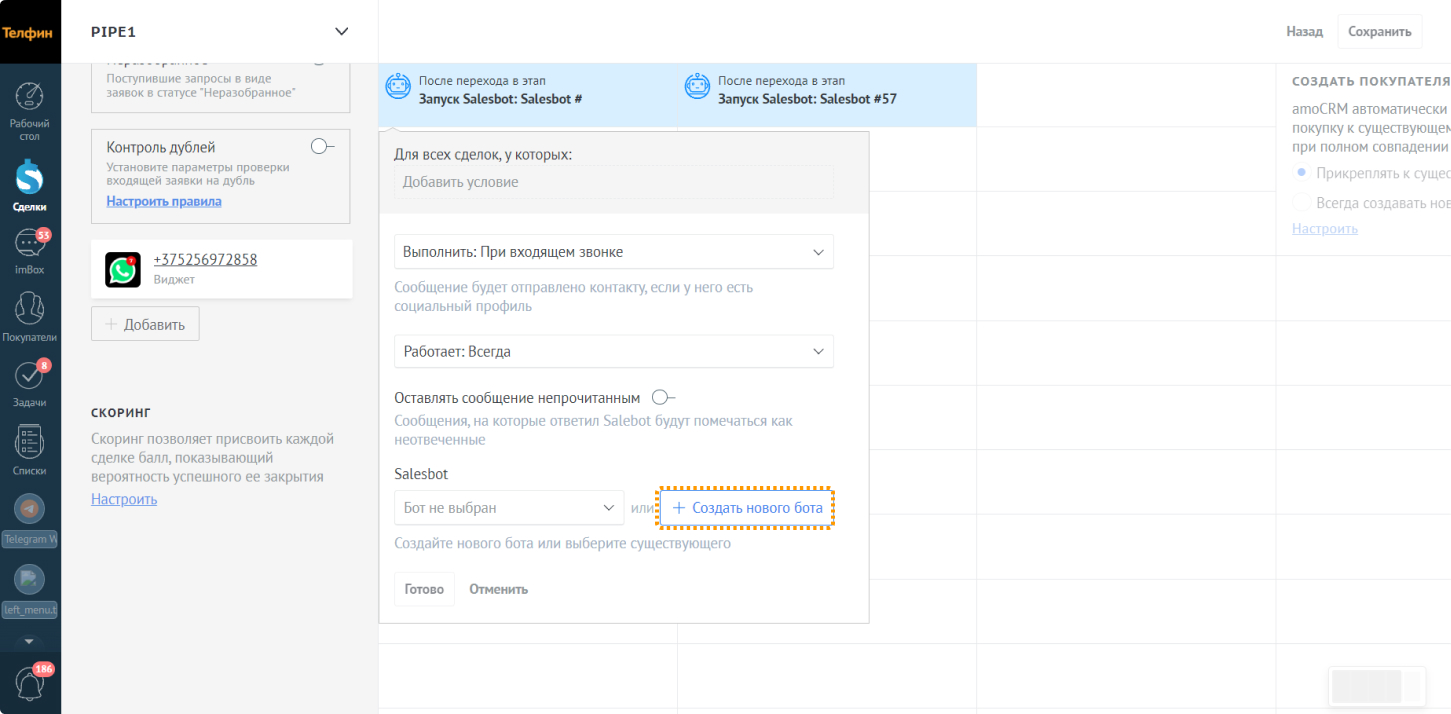Toggle Оставлять сообщение непрочитанным switch

click(663, 398)
